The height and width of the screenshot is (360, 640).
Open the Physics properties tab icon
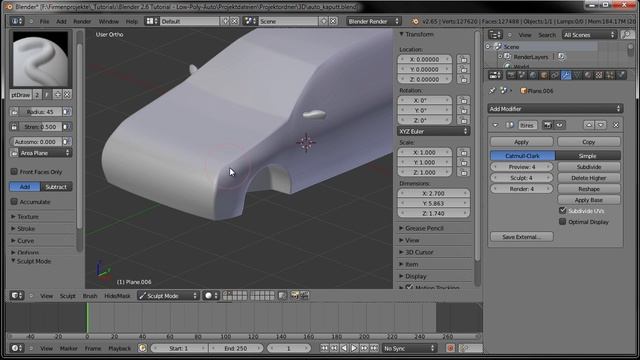pos(621,75)
